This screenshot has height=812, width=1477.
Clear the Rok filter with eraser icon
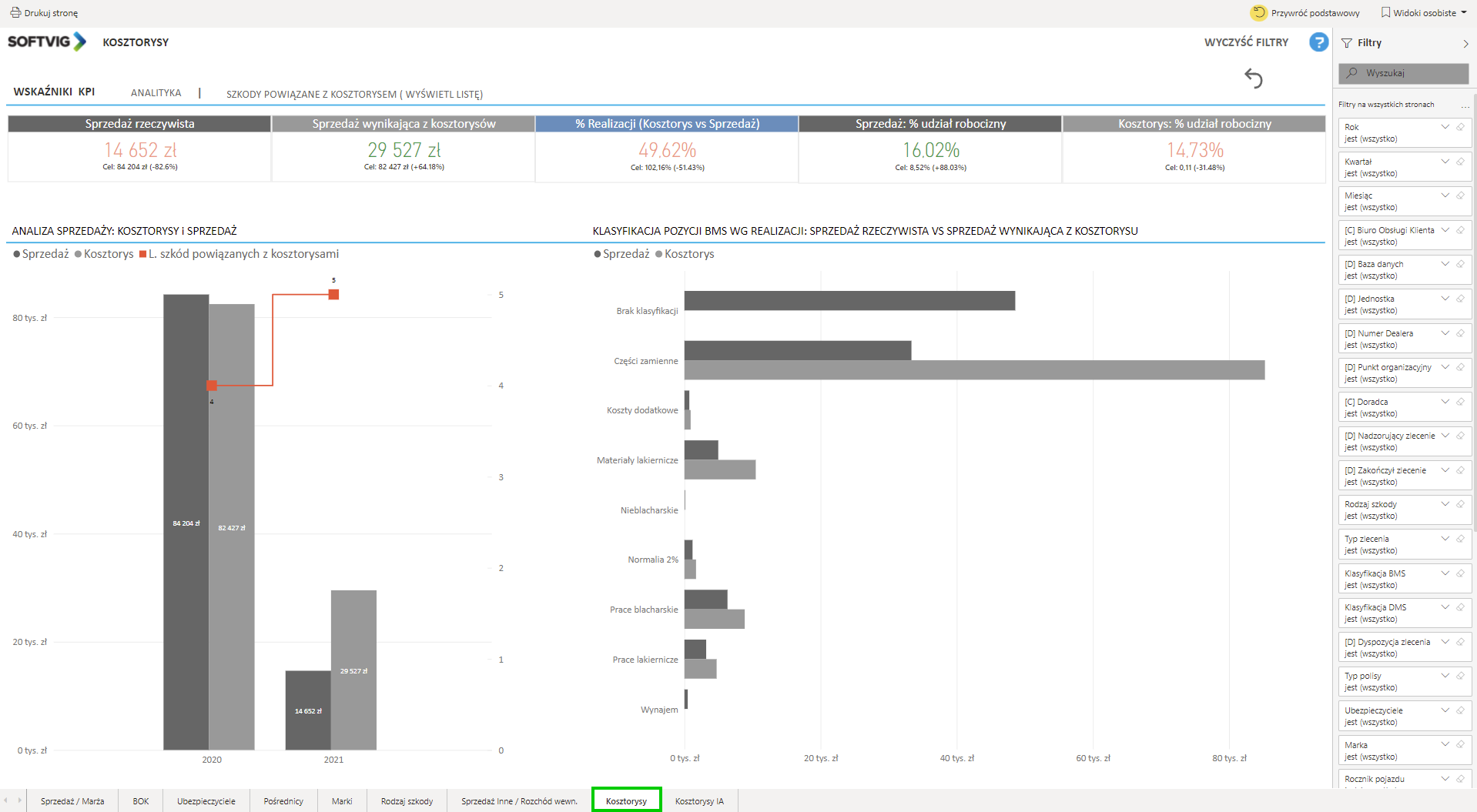coord(1460,127)
